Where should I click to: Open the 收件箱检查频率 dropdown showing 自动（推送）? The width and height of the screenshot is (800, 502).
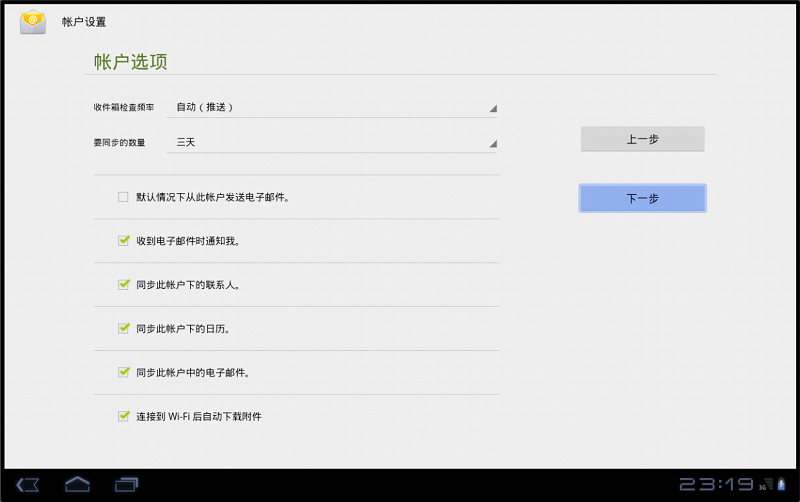(332, 107)
